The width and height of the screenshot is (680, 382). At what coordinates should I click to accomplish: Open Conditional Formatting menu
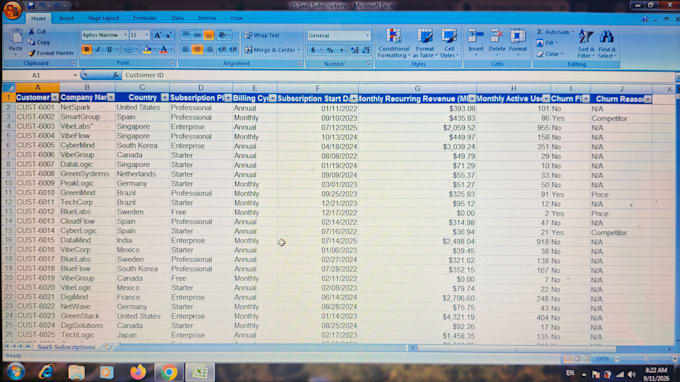[393, 42]
